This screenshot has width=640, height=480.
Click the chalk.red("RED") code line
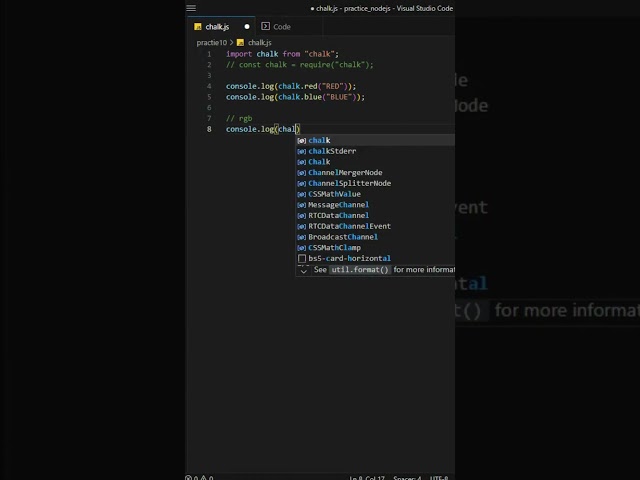[291, 86]
